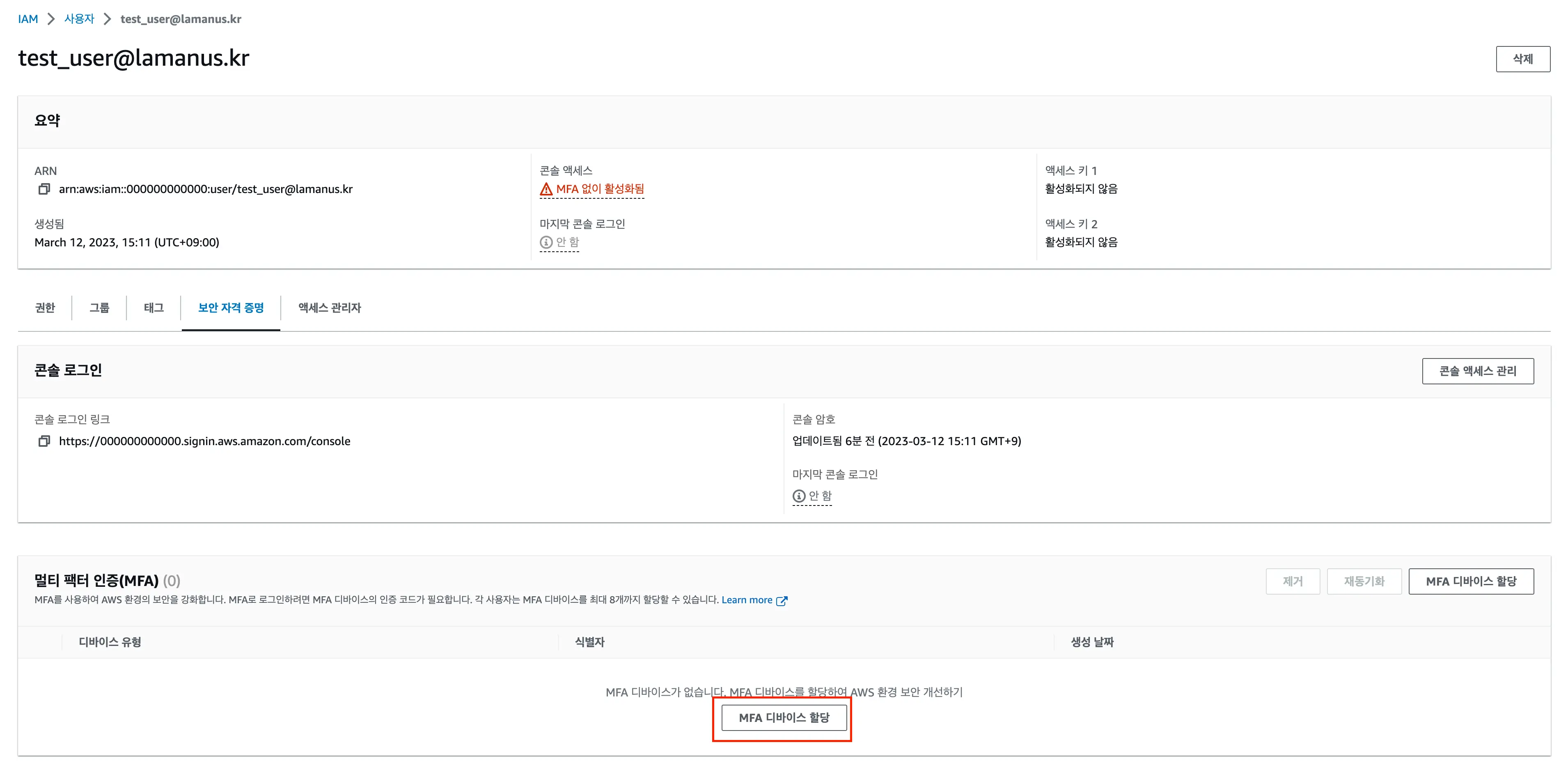Switch to the 권한 tab
This screenshot has width=1568, height=772.
pos(45,308)
